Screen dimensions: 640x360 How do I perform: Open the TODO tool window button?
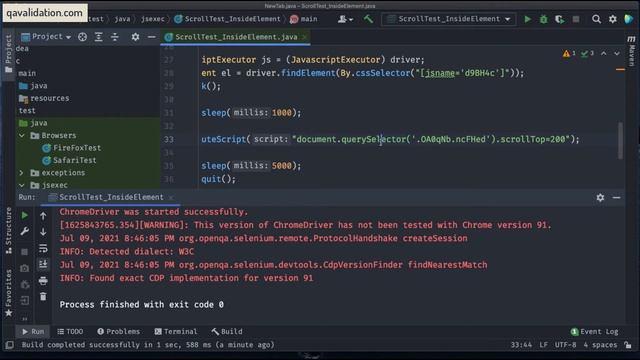coord(70,331)
